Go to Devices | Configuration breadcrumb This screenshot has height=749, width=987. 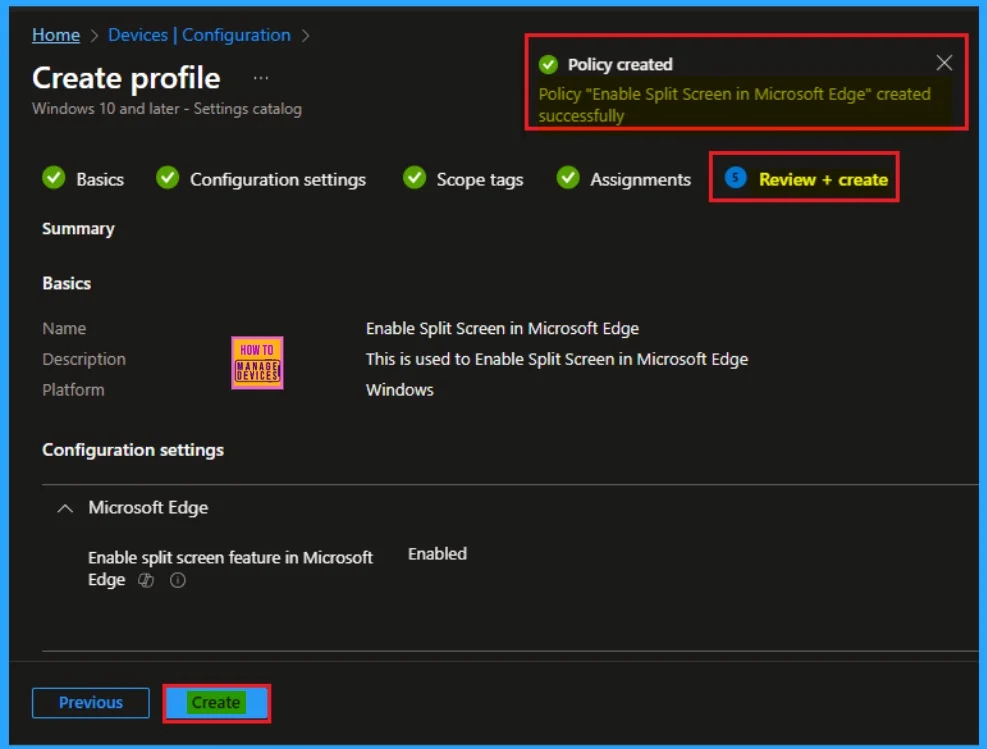click(x=200, y=35)
